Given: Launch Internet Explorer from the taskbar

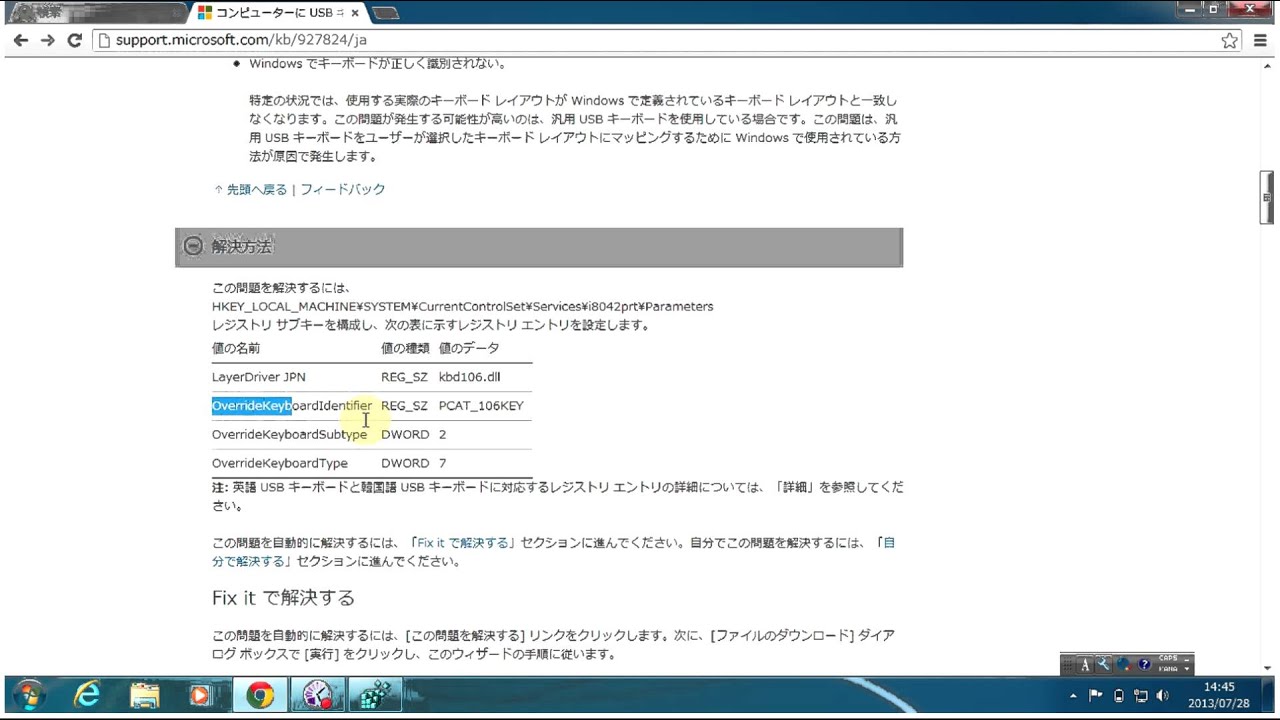Looking at the screenshot, I should click(x=87, y=695).
